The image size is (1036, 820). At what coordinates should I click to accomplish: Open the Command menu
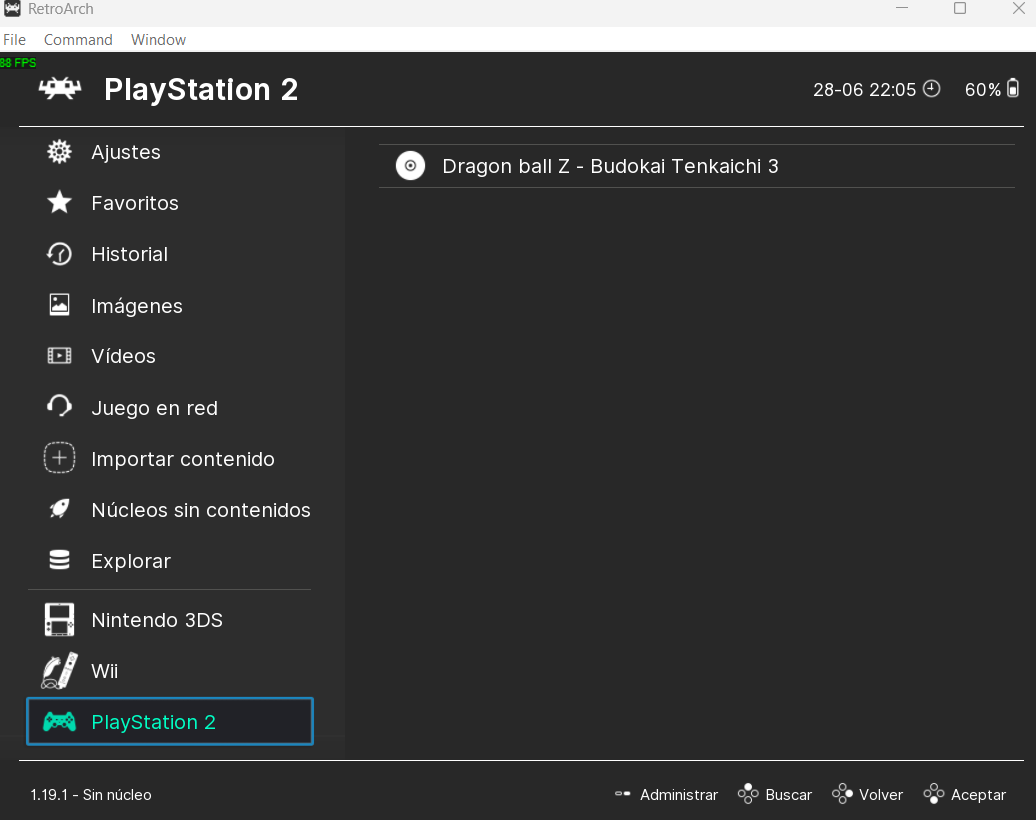(x=78, y=40)
